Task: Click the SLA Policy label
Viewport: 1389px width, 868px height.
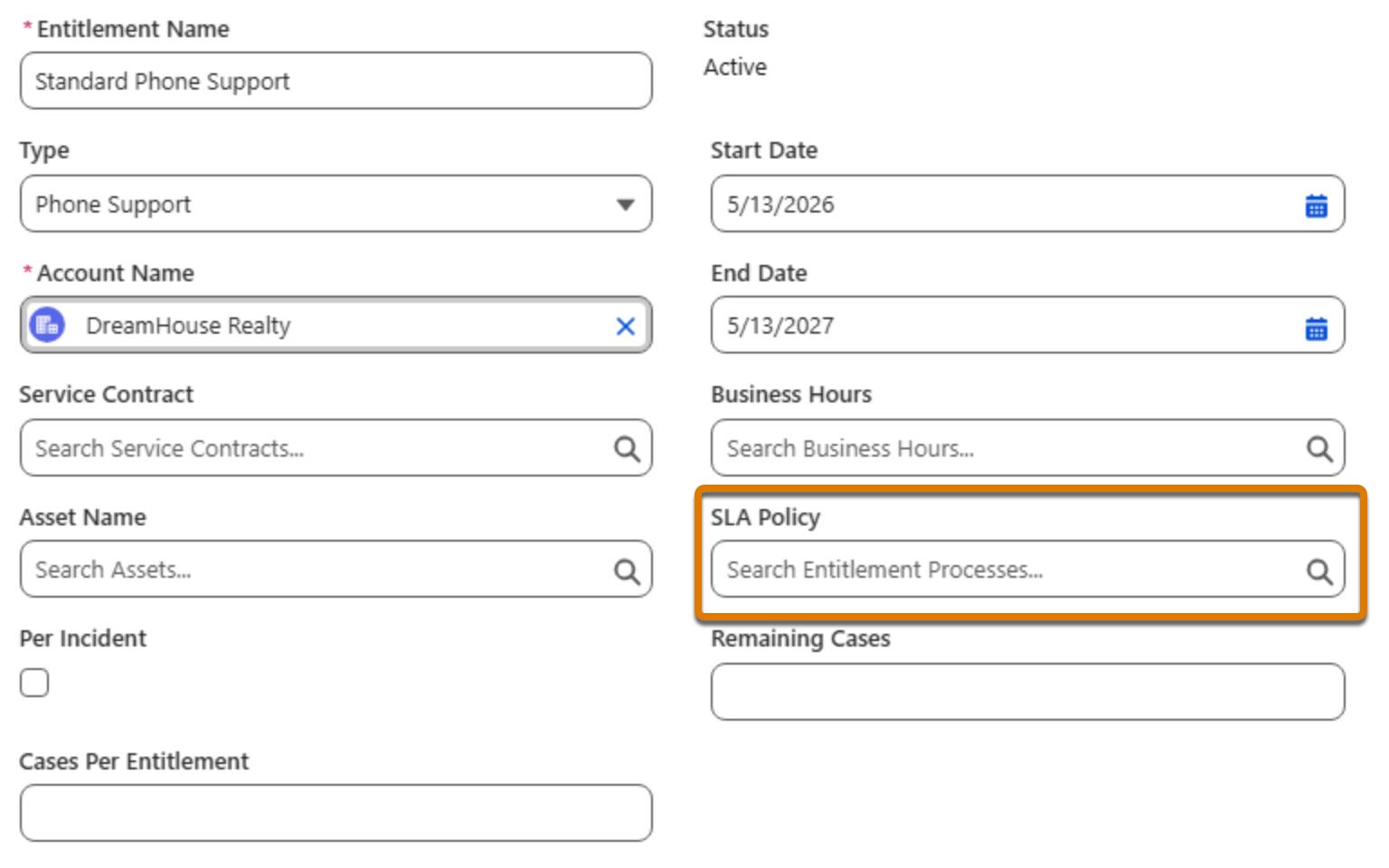Action: (x=765, y=517)
